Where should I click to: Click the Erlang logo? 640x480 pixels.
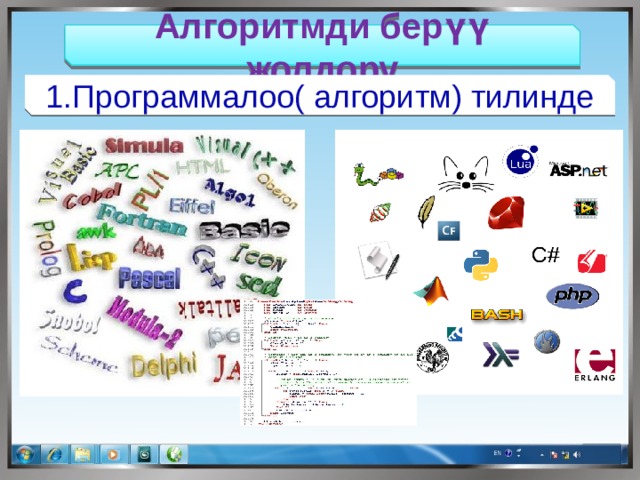pyautogui.click(x=595, y=365)
